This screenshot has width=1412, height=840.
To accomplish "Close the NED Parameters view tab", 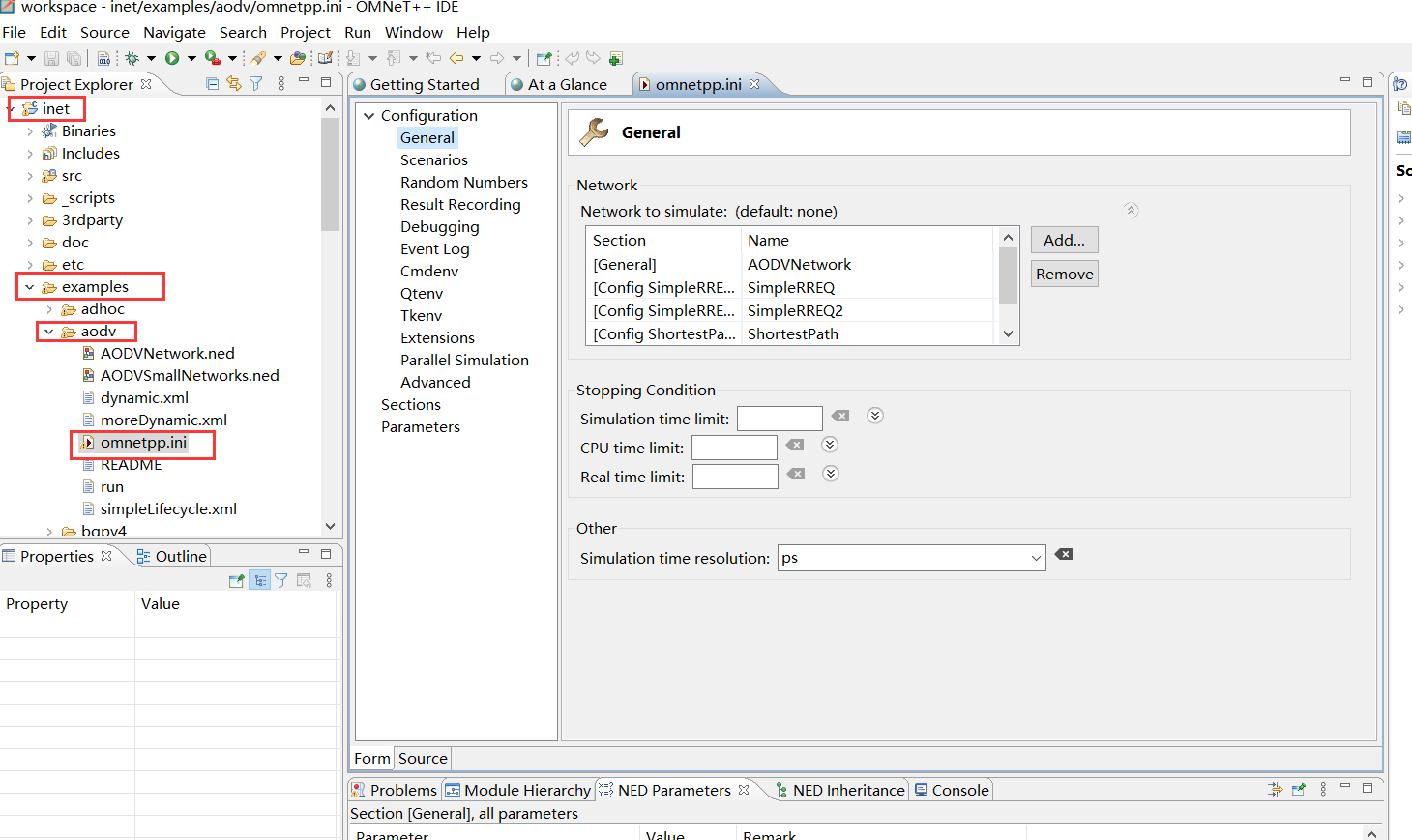I will tap(744, 790).
